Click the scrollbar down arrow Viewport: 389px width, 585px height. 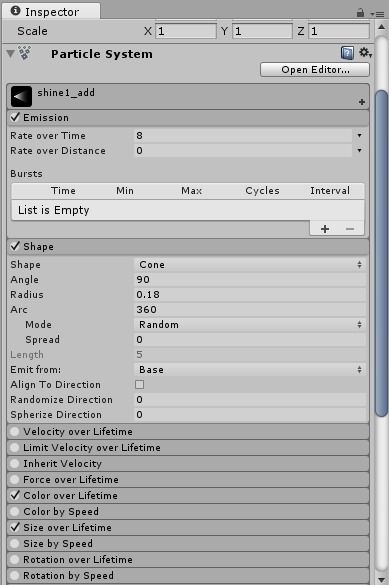click(382, 579)
